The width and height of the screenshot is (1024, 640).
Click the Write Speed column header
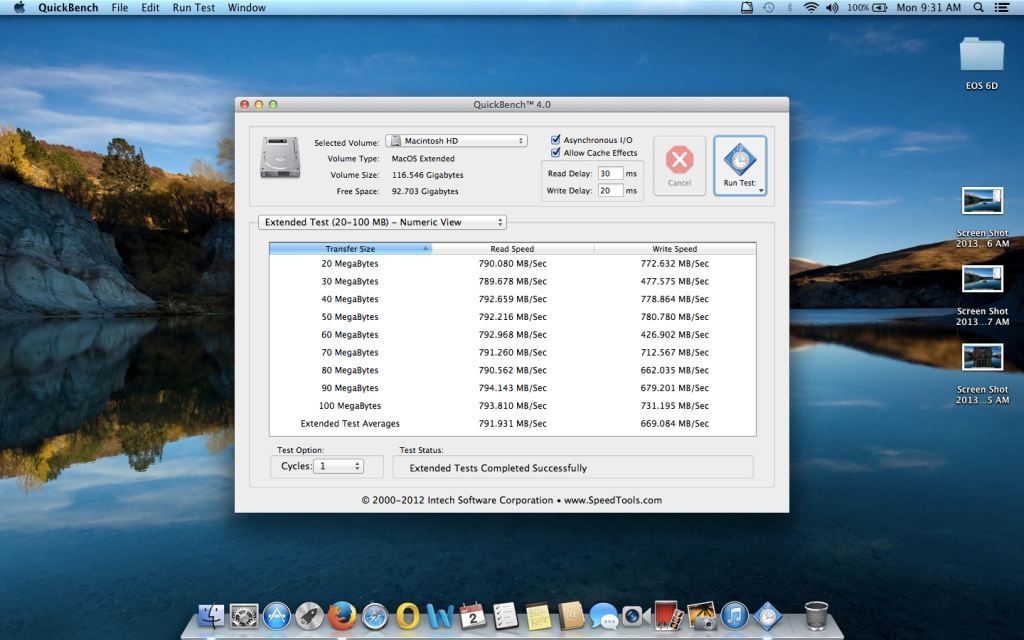point(674,249)
